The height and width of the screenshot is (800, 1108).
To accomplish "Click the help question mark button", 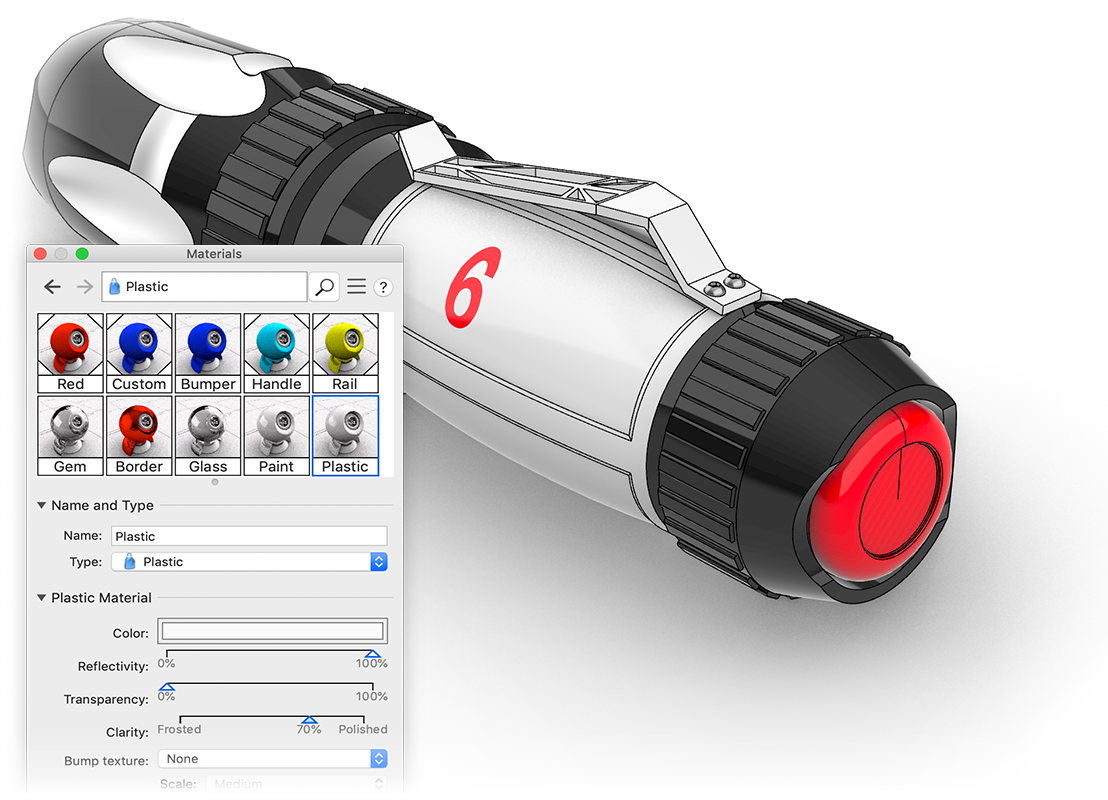I will [383, 287].
